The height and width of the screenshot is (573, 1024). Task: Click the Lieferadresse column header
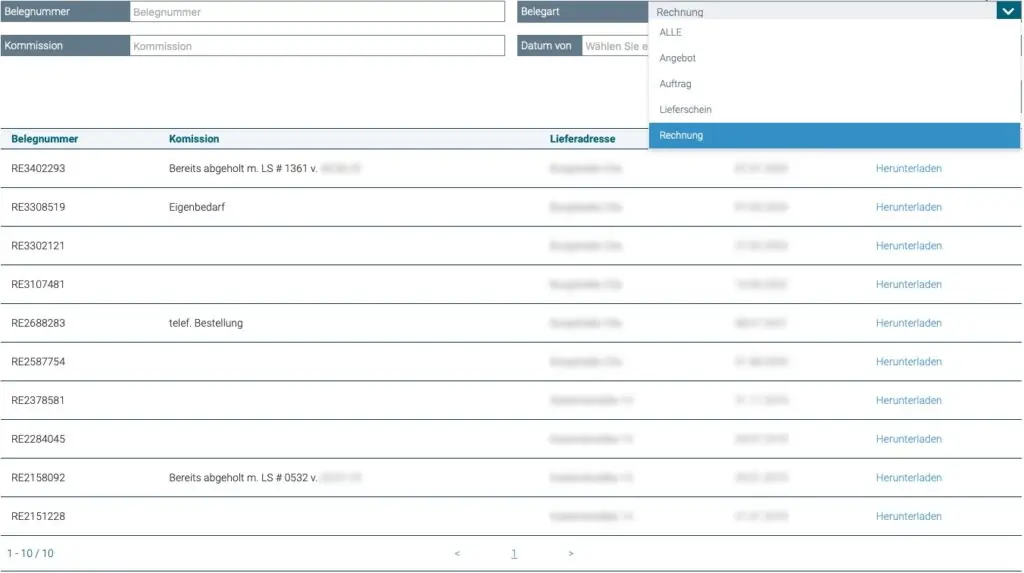pos(582,139)
